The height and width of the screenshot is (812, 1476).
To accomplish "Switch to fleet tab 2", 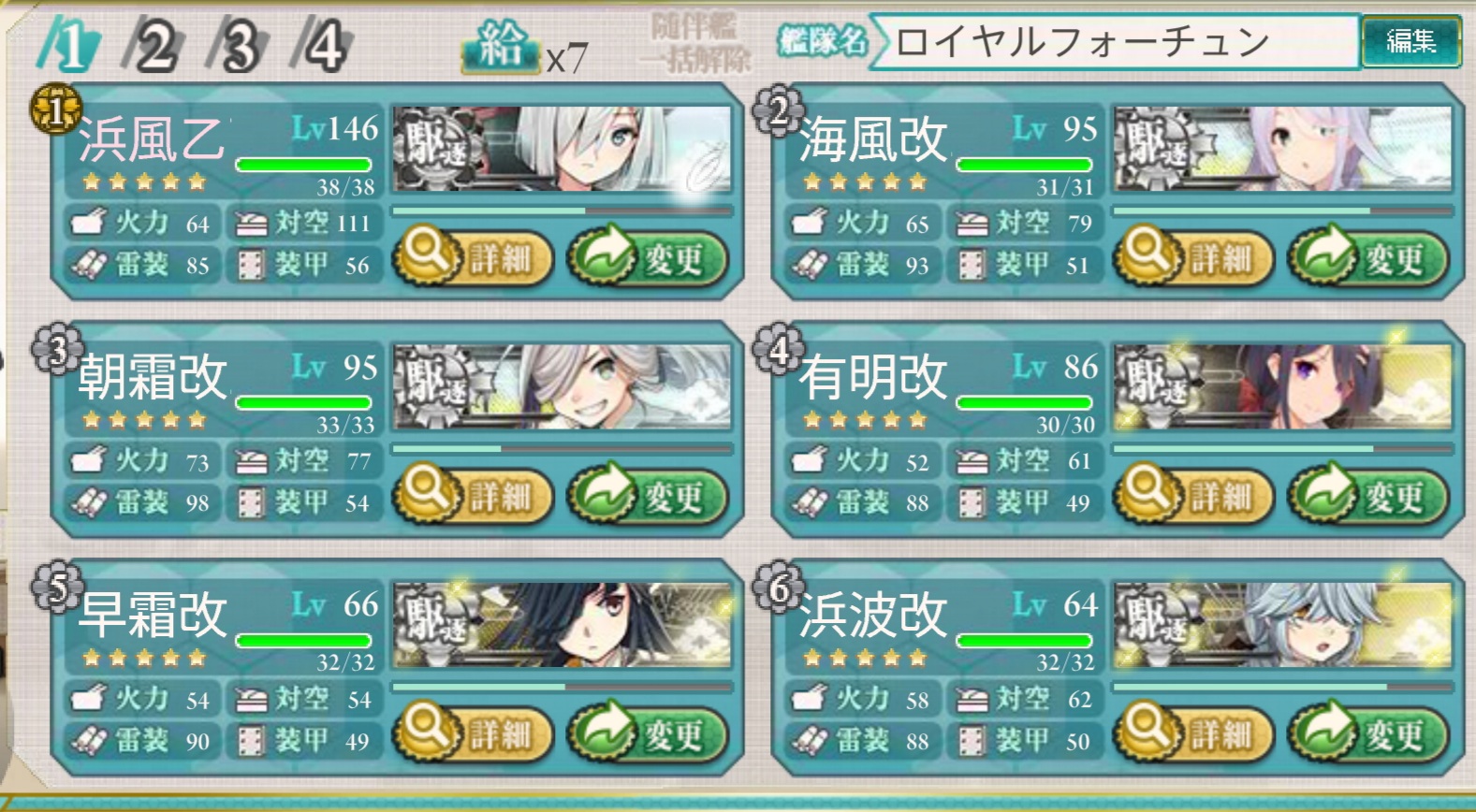I will (x=153, y=46).
